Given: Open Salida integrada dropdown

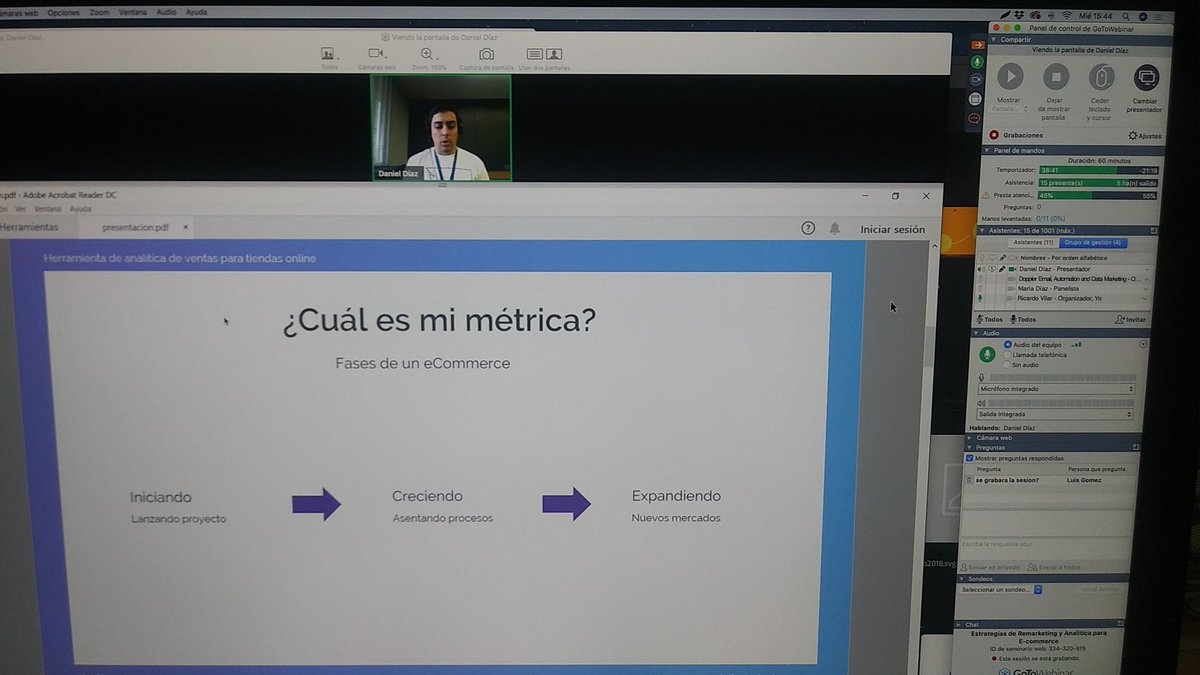Looking at the screenshot, I should [1055, 413].
